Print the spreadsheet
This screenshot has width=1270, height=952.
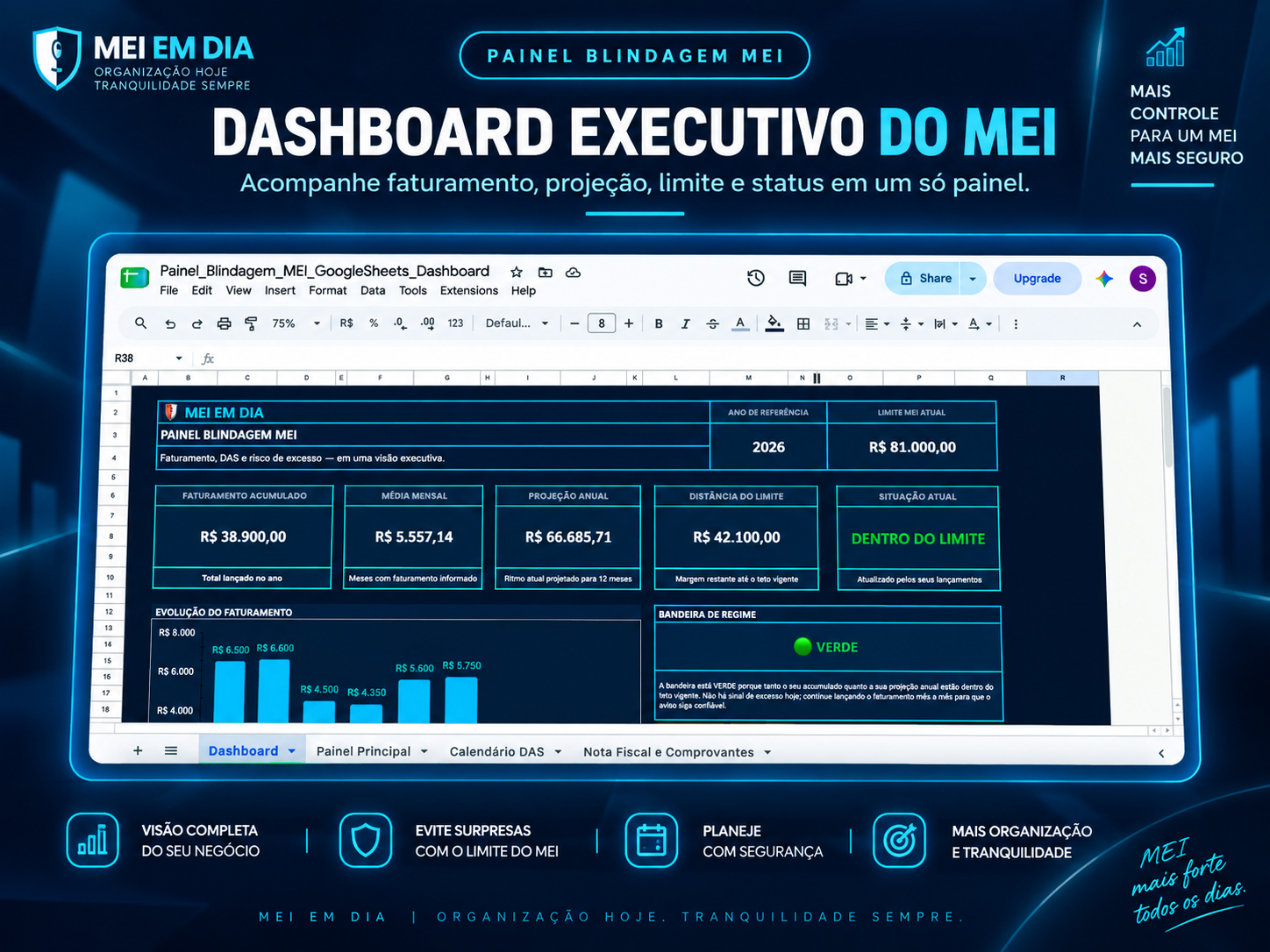225,323
